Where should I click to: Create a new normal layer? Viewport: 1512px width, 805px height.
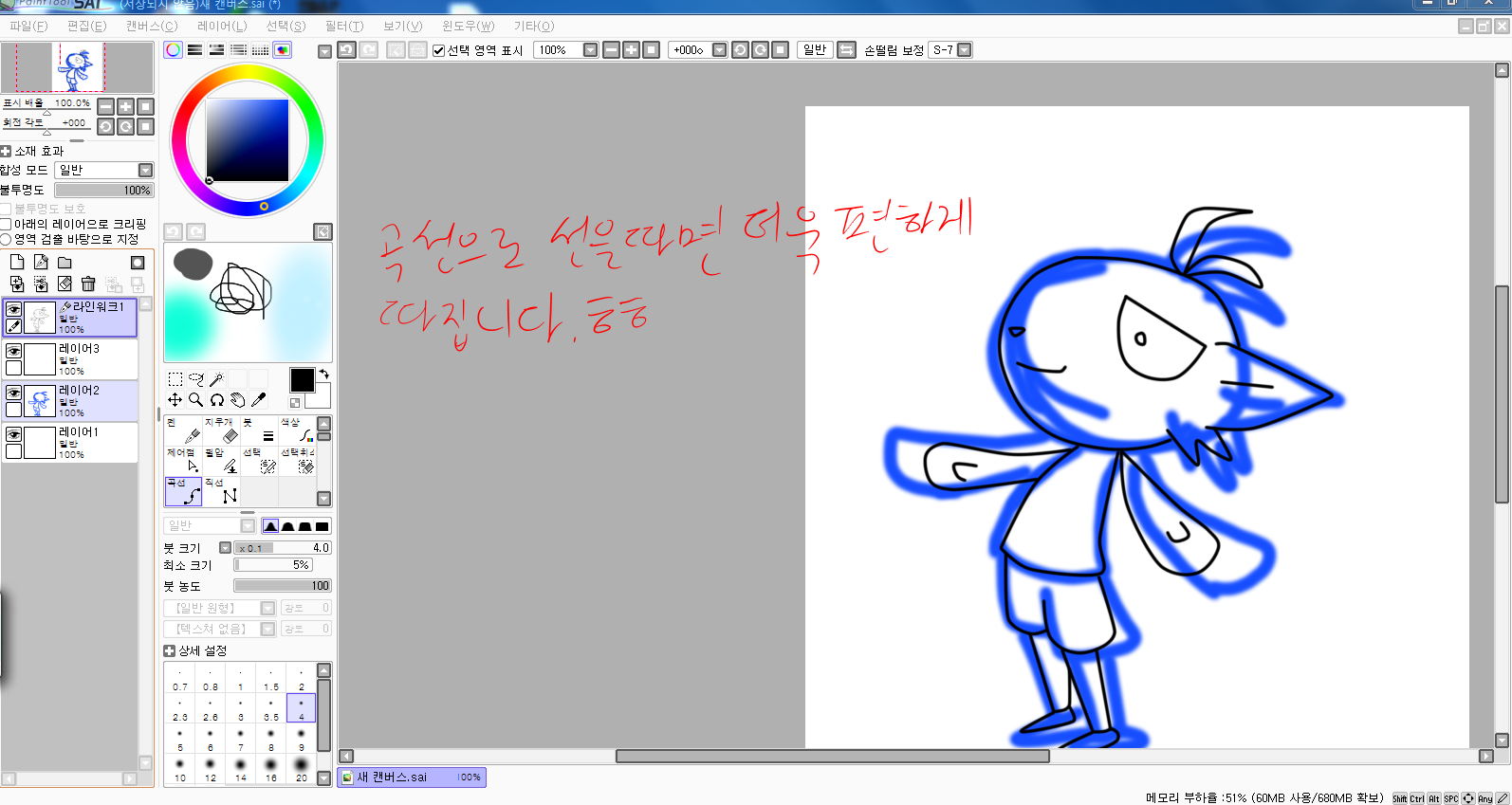[17, 263]
